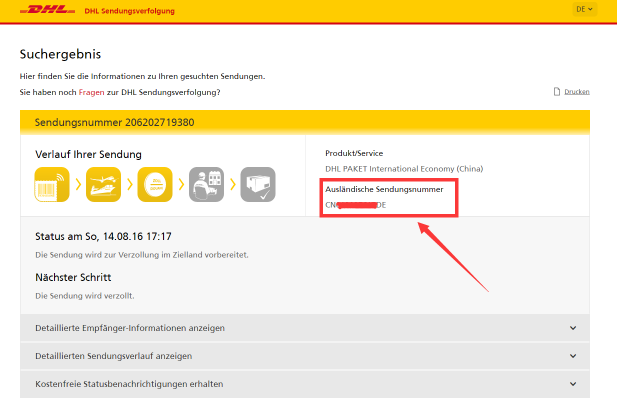Click the Nächster Schritt heading
The width and height of the screenshot is (617, 405).
tap(73, 277)
